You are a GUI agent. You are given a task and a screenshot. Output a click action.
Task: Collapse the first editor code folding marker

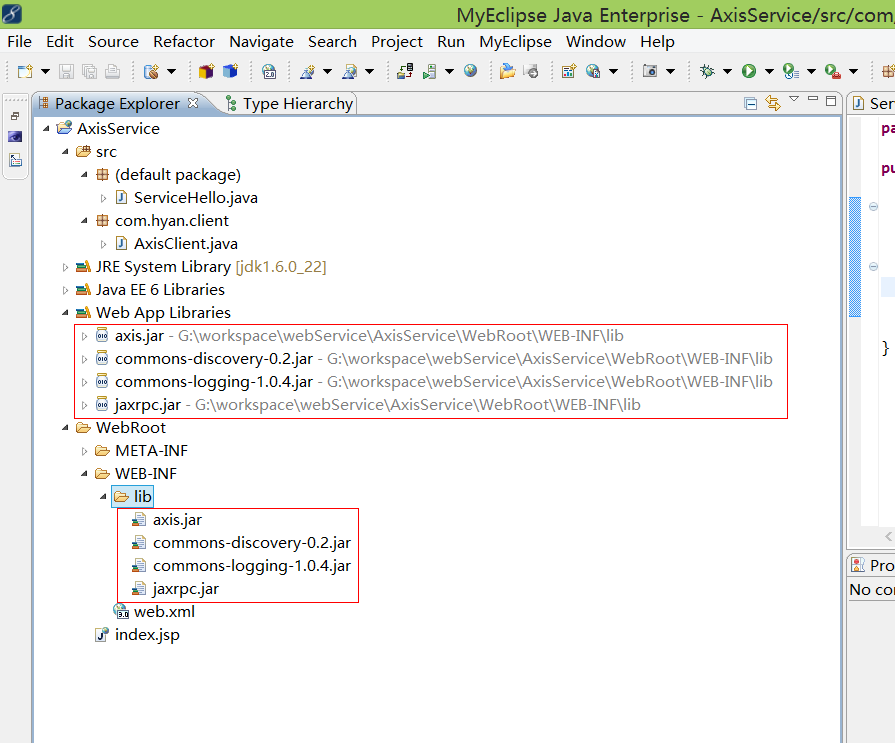873,207
